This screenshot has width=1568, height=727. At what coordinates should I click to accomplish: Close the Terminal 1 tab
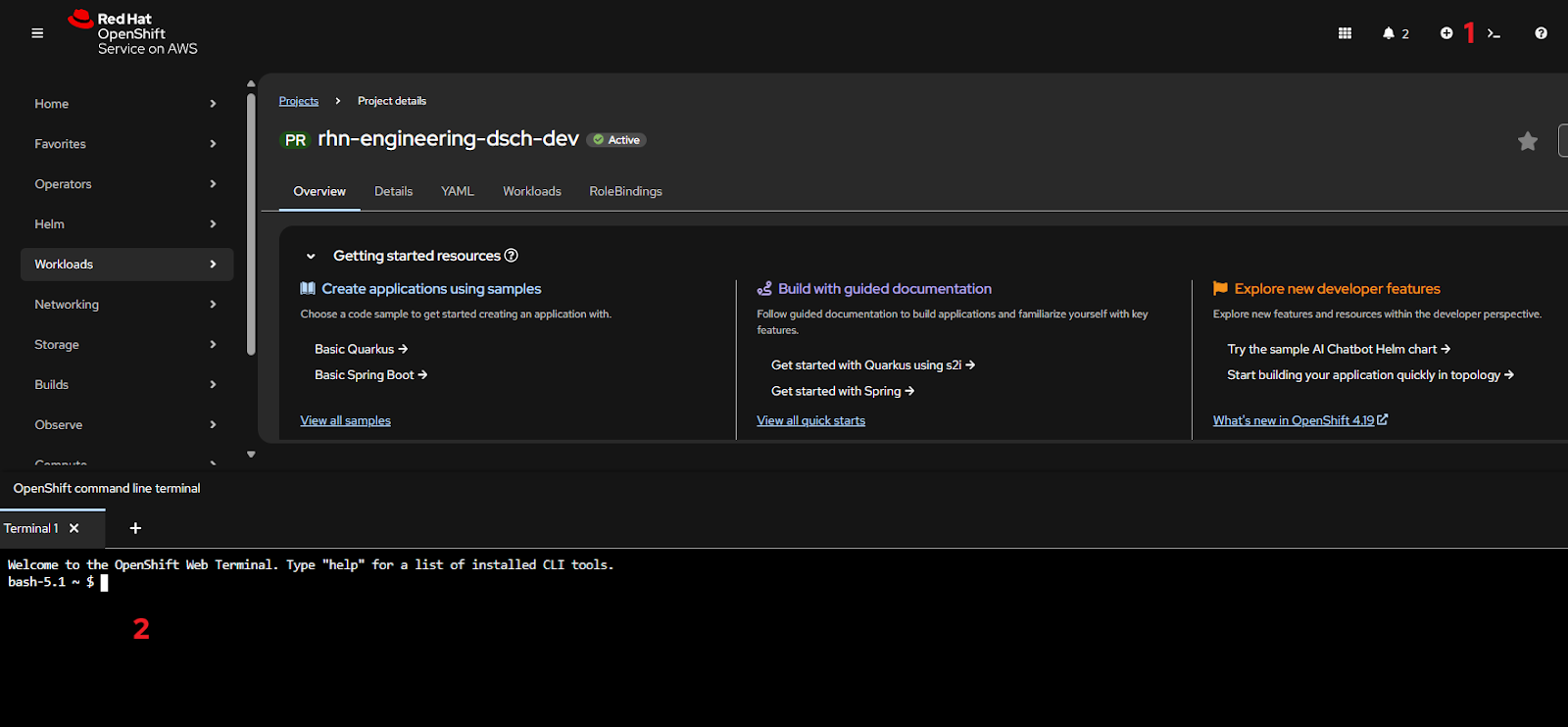tap(74, 528)
